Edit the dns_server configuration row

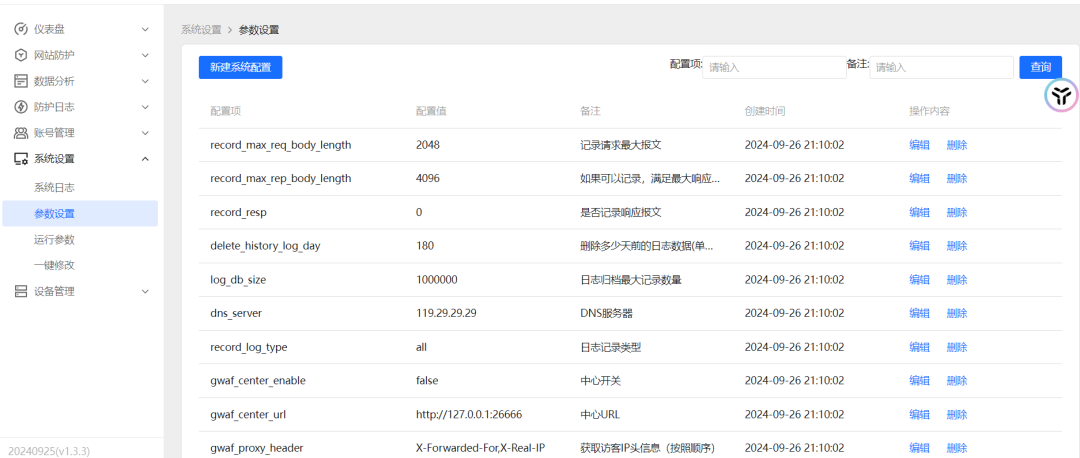919,313
